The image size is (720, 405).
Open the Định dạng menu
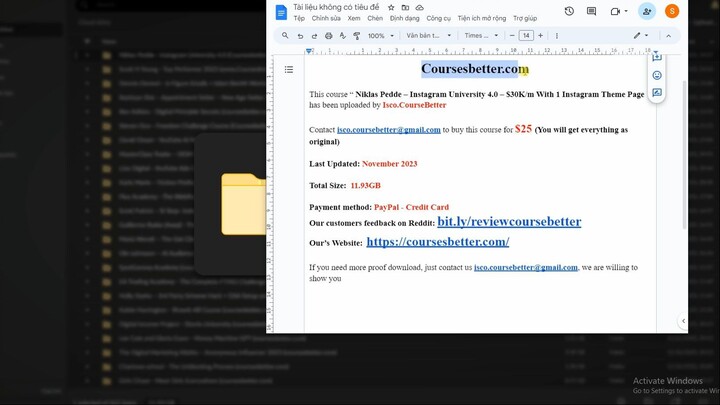(x=405, y=18)
